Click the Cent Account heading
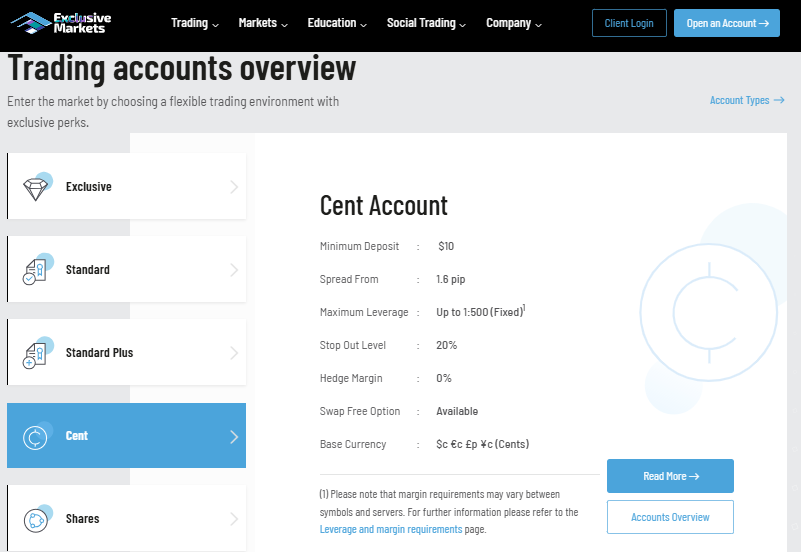Image resolution: width=801 pixels, height=552 pixels. (x=384, y=206)
